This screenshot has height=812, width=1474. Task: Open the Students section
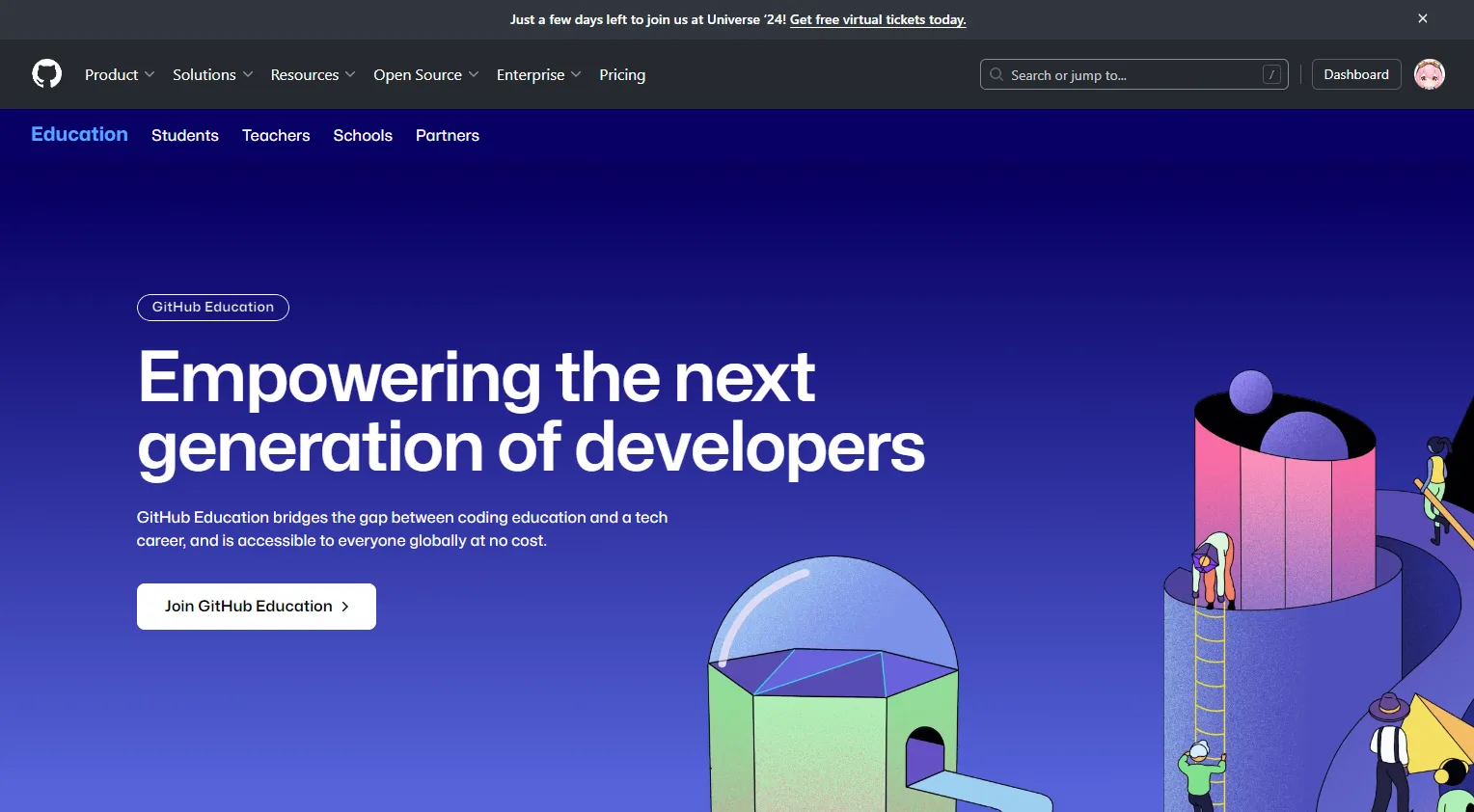tap(185, 135)
